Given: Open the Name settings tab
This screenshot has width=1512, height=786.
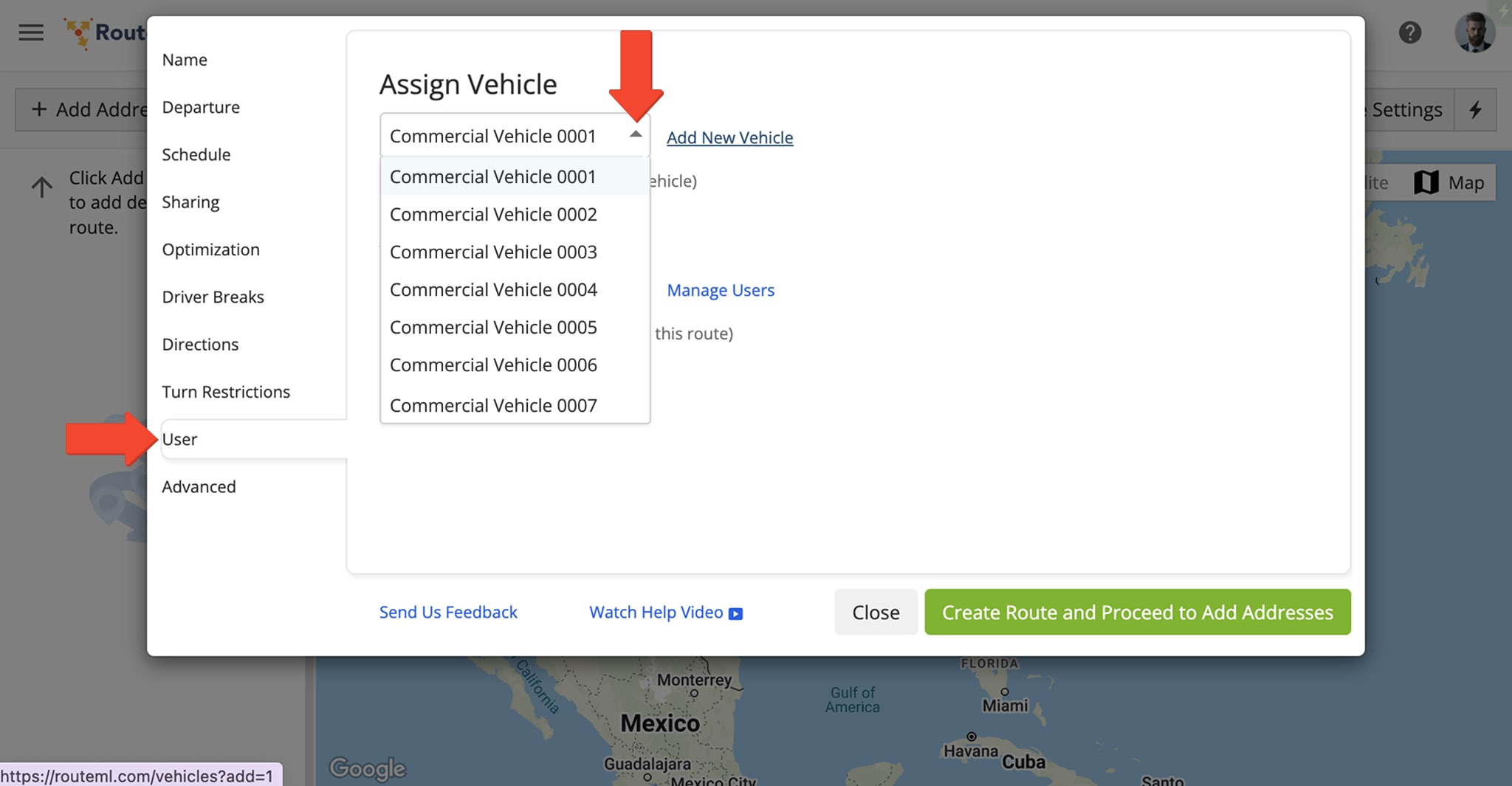Looking at the screenshot, I should (x=185, y=60).
